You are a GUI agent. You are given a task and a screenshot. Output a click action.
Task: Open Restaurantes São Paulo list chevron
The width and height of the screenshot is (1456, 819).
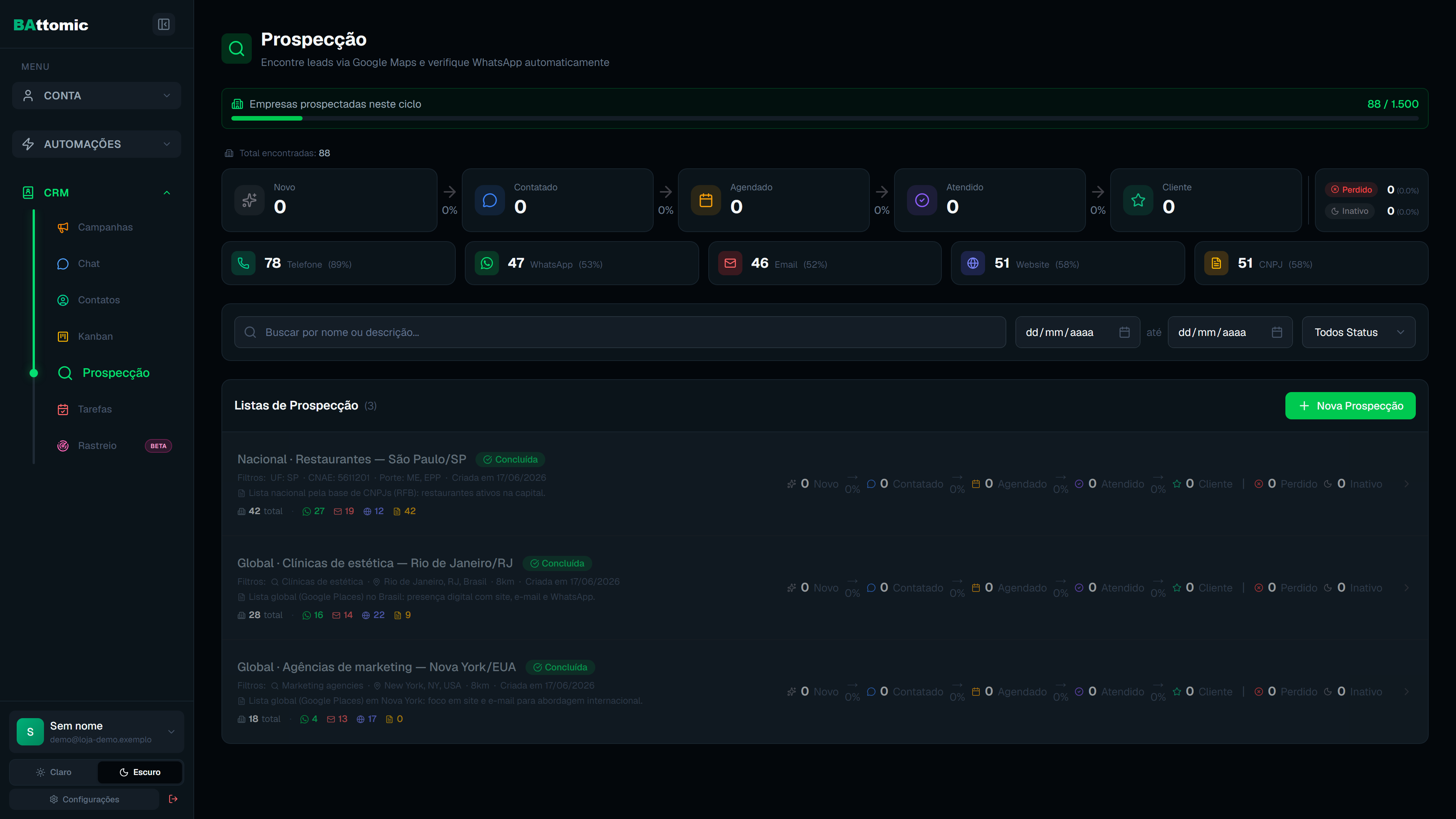pyautogui.click(x=1407, y=484)
